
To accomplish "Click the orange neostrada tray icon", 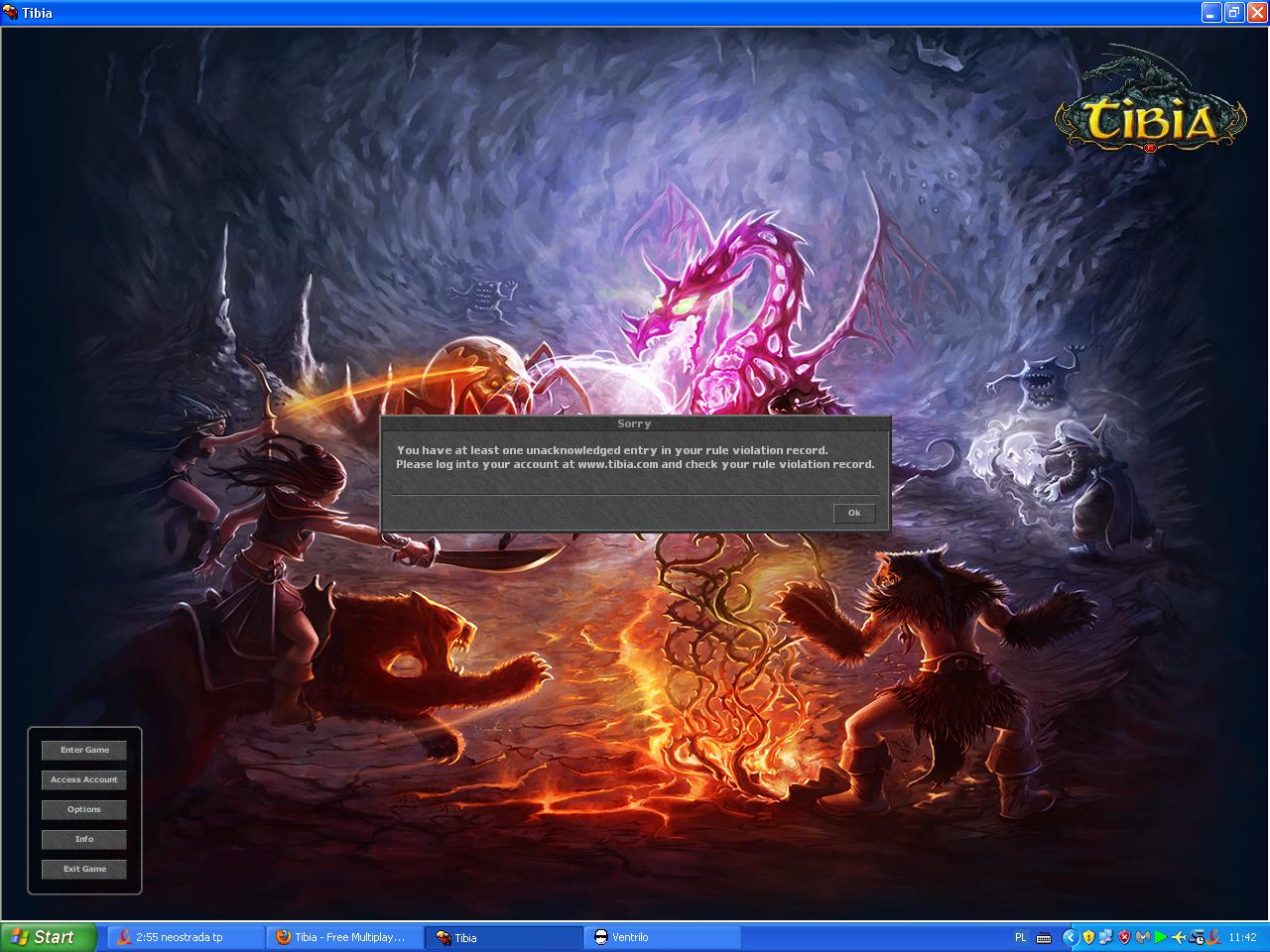I will tap(1213, 937).
